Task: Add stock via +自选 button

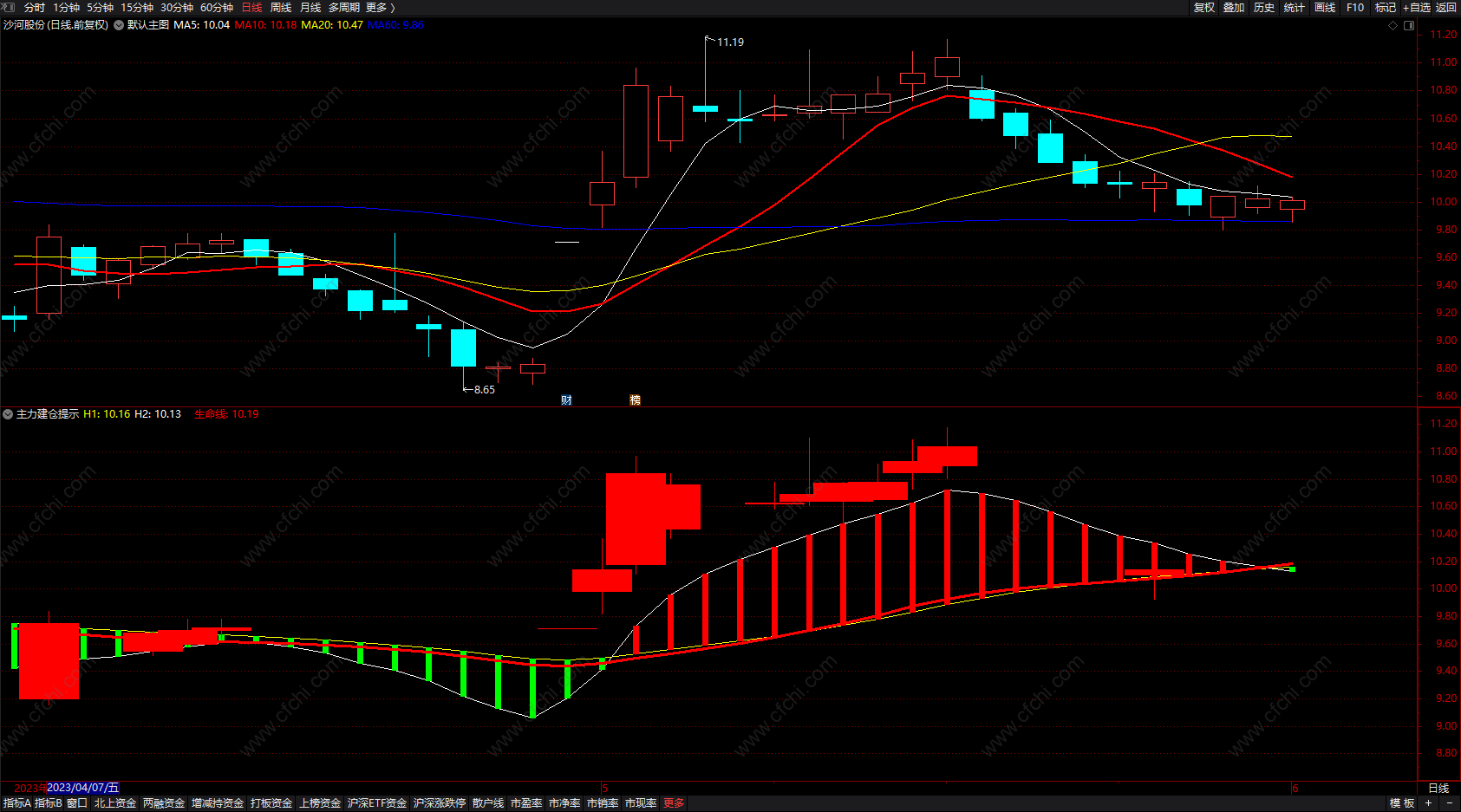Action: (1417, 7)
